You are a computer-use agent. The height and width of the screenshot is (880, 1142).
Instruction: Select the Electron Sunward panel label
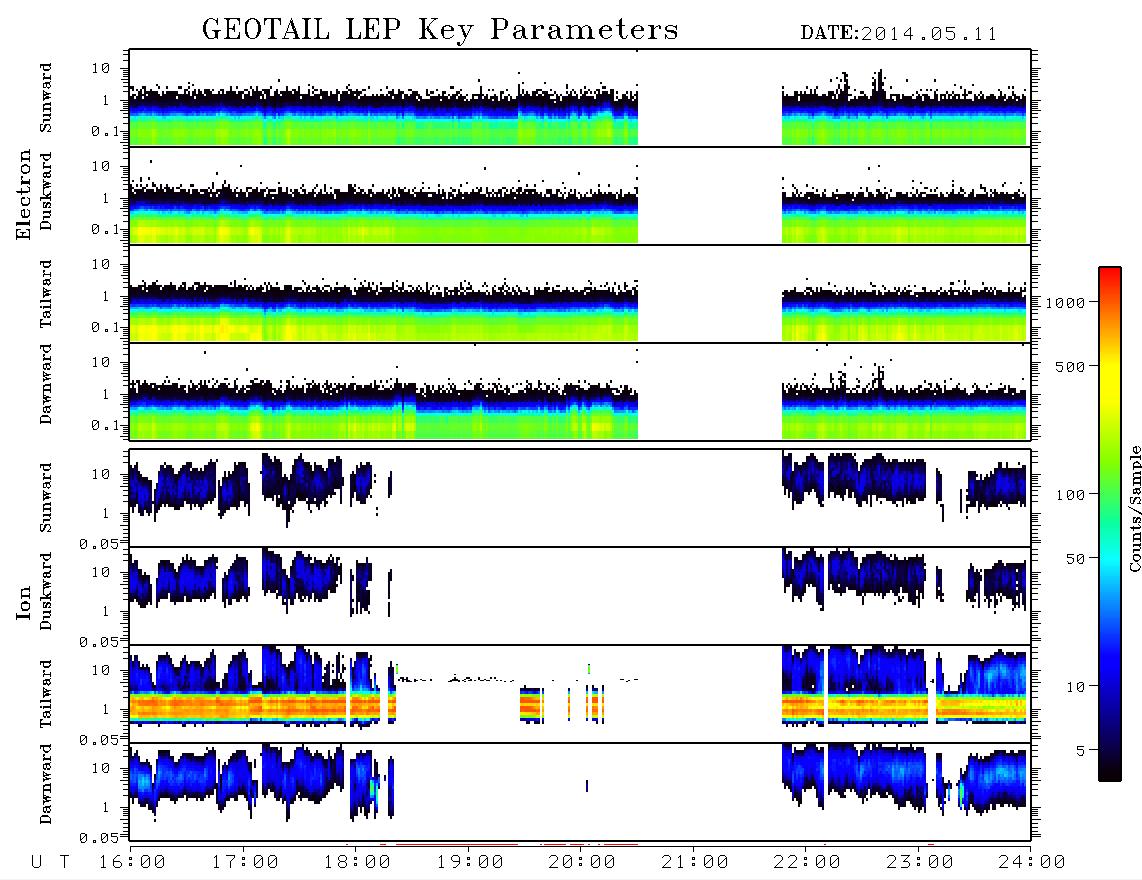click(46, 98)
